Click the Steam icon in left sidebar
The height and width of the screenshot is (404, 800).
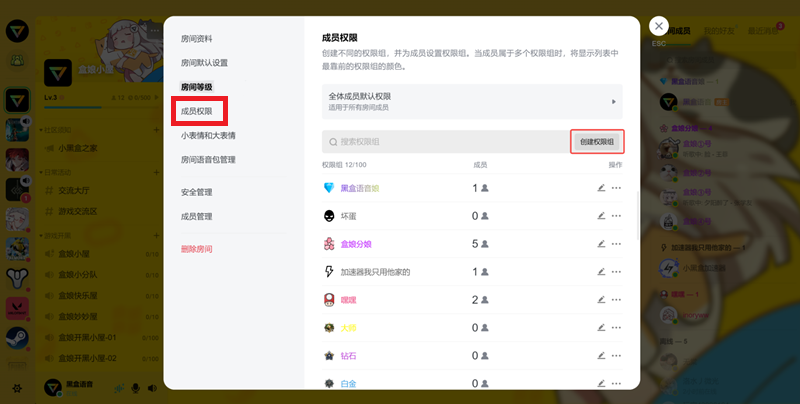(17, 337)
